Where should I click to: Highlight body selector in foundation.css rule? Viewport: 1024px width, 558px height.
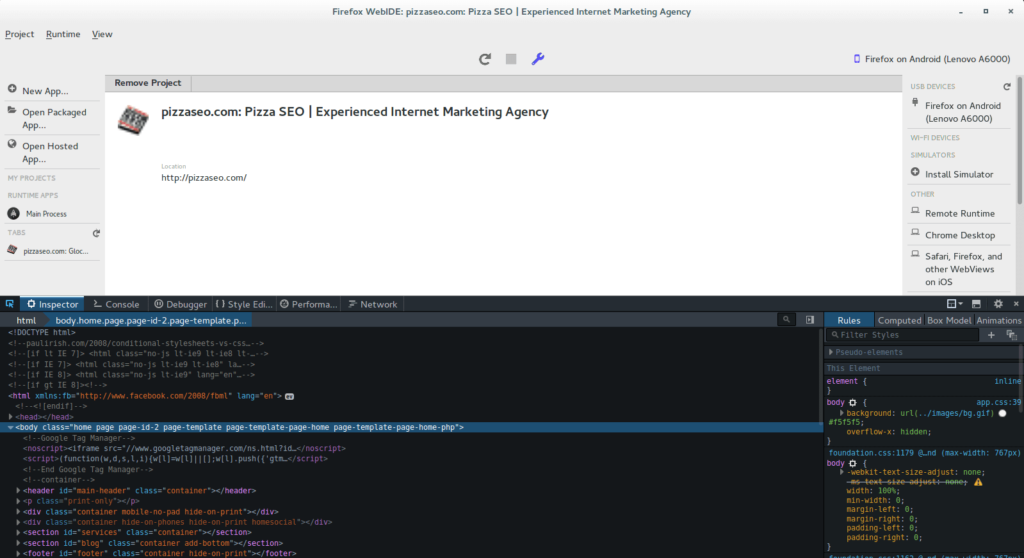point(835,463)
